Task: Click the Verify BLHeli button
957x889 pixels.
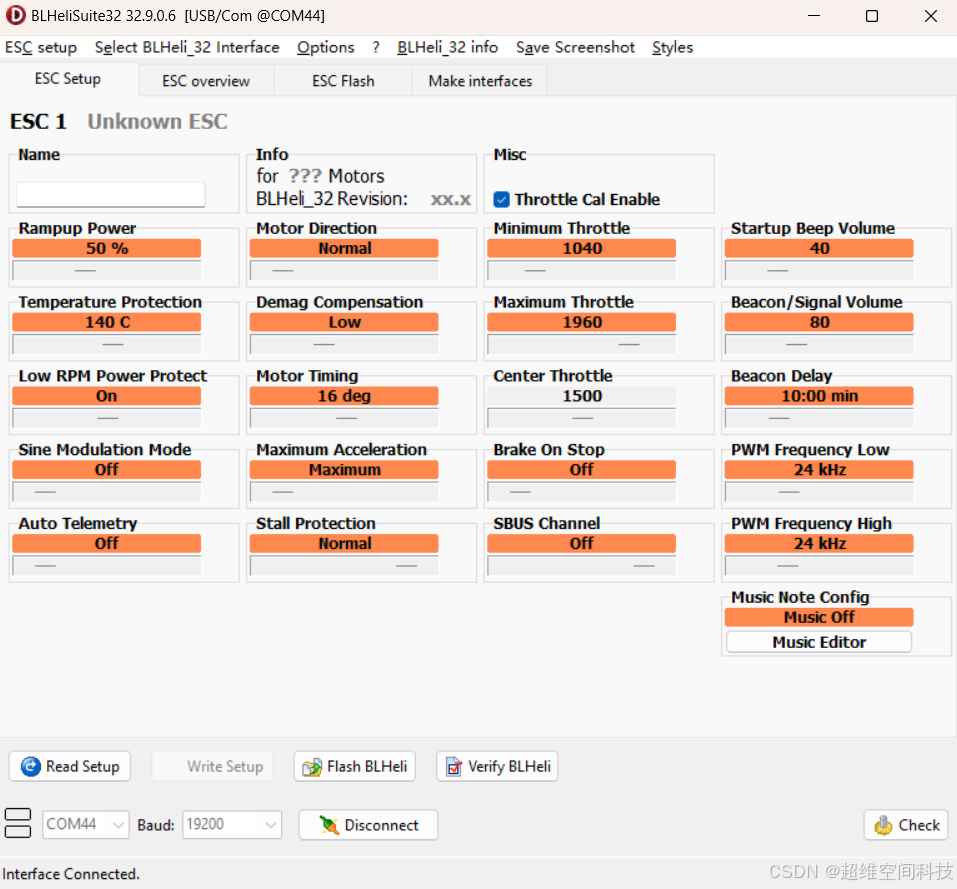Action: click(x=497, y=766)
